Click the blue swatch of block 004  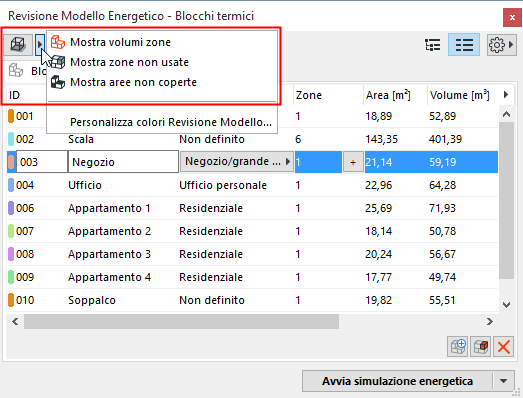pyautogui.click(x=11, y=185)
